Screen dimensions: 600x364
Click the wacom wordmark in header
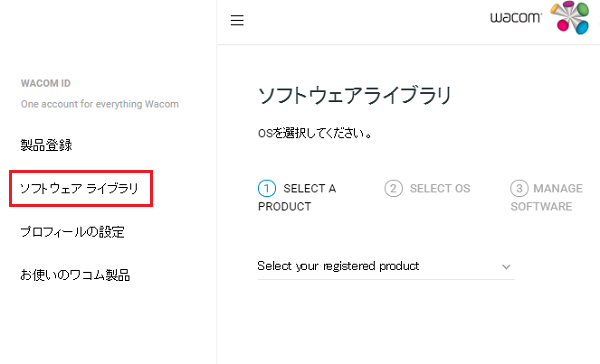[516, 17]
